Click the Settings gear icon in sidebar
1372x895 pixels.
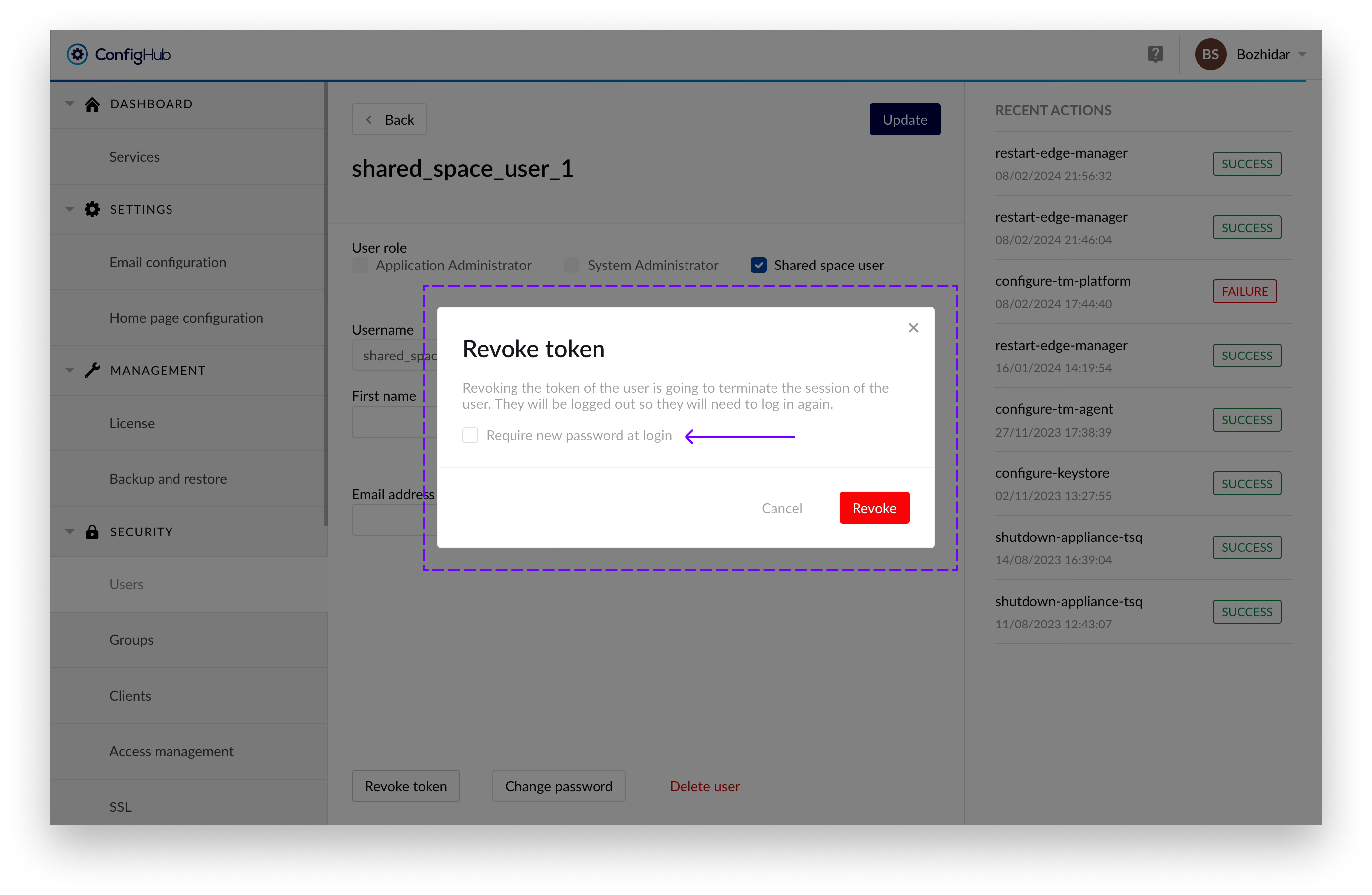[92, 209]
